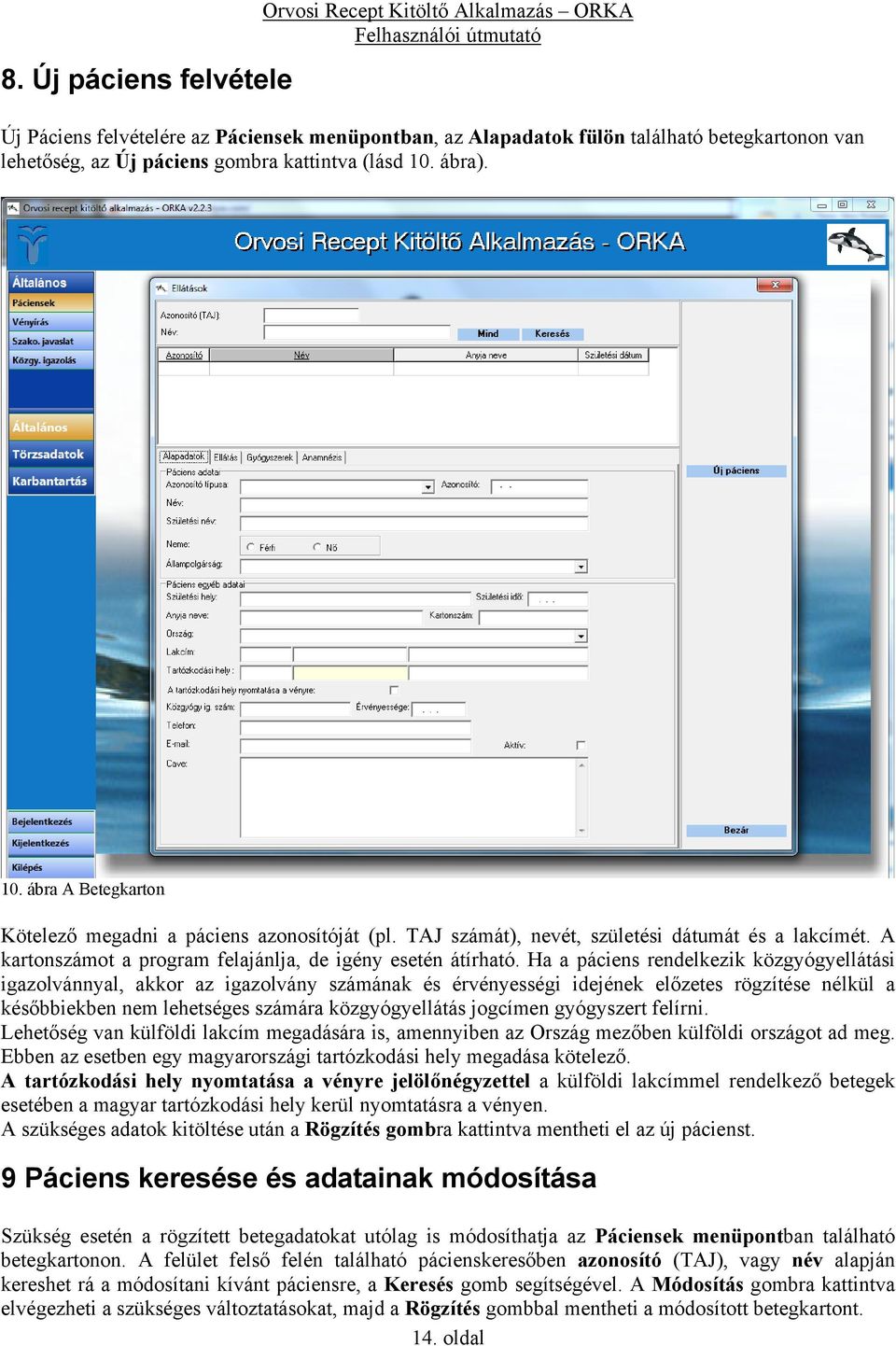Click the Azonosító (TAJ) search field
The image size is (896, 1346).
click(x=312, y=315)
